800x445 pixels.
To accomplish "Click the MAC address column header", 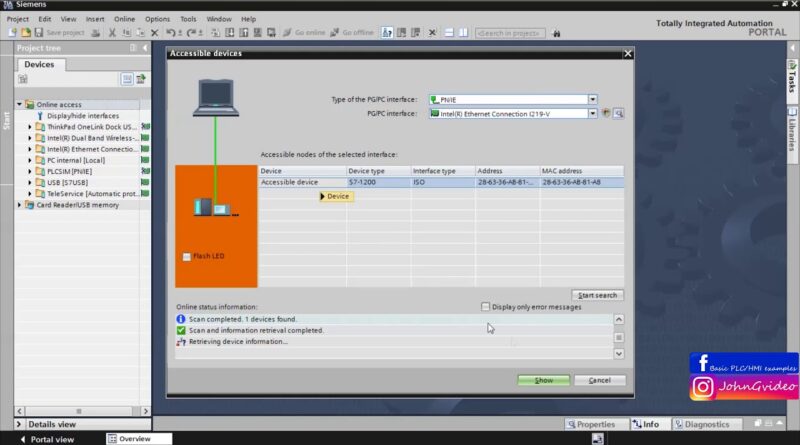I will tap(582, 171).
